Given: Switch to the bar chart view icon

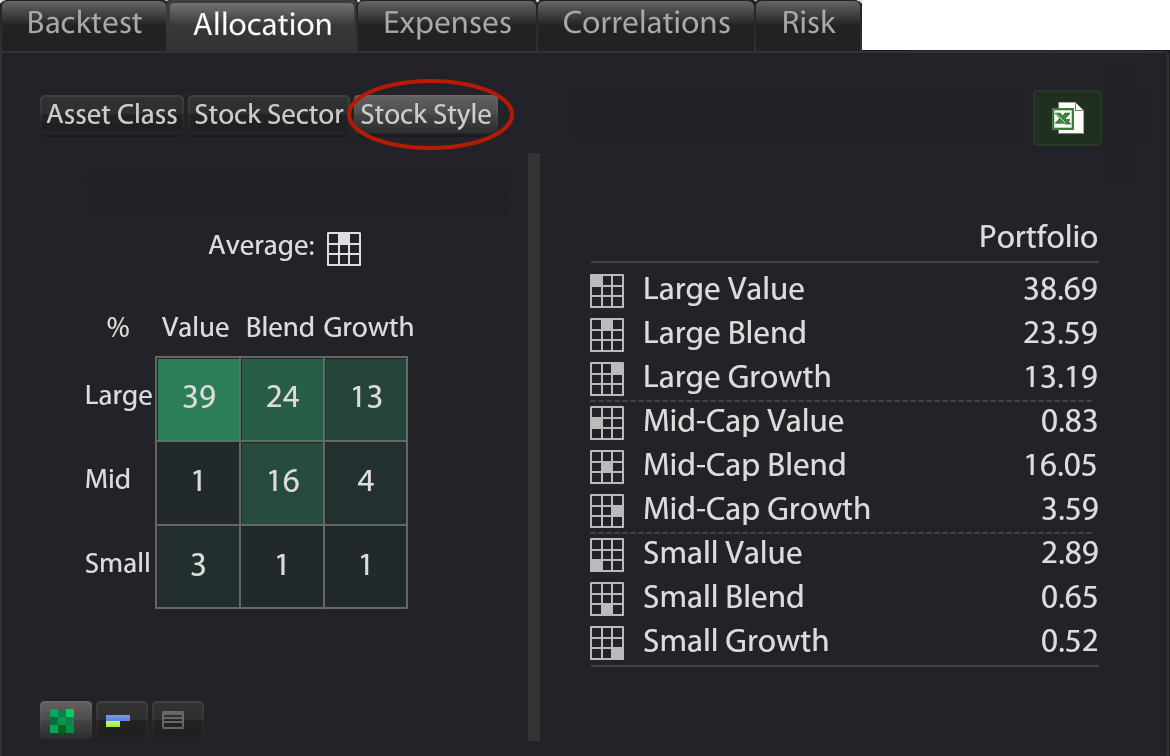Looking at the screenshot, I should pyautogui.click(x=121, y=719).
